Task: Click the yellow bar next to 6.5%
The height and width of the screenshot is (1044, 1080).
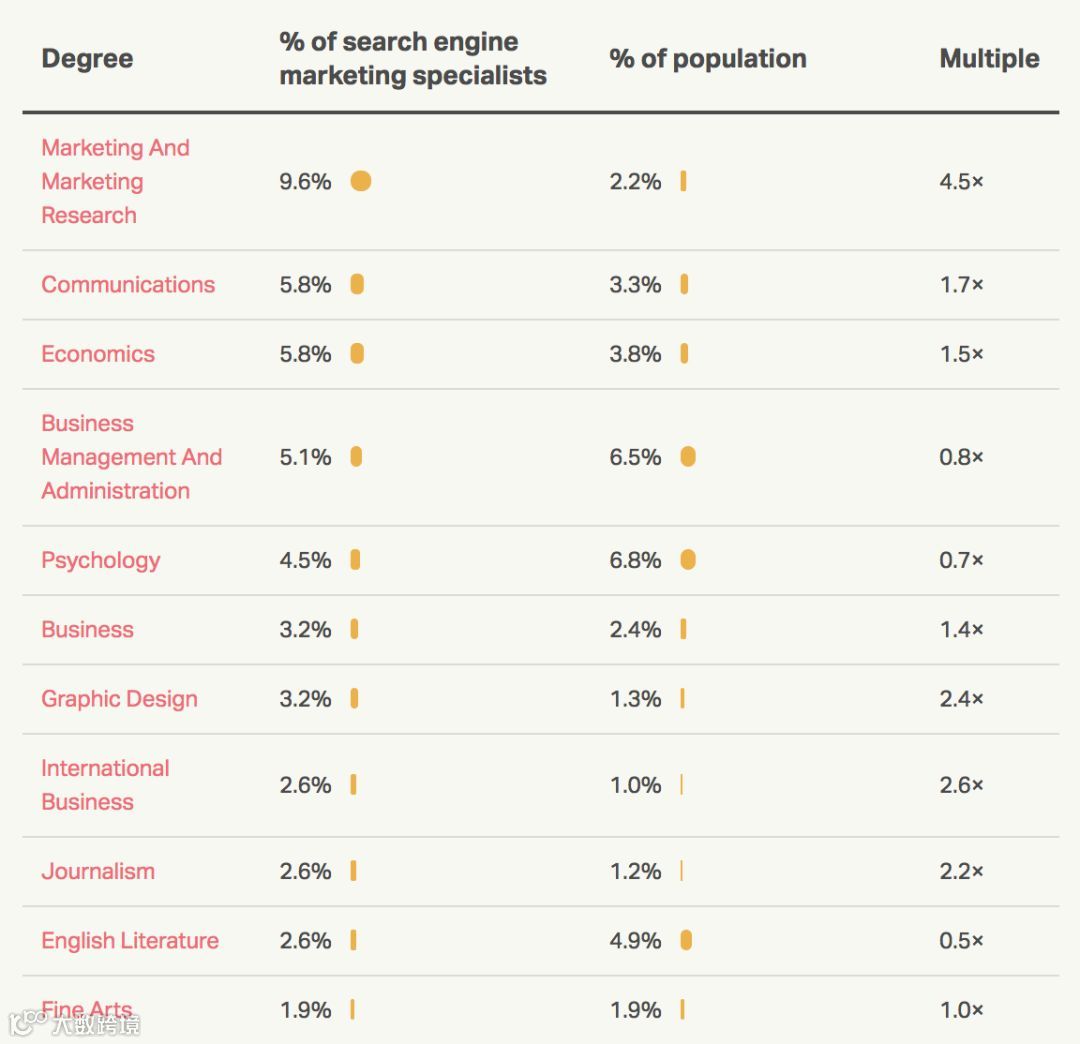Action: tap(688, 457)
